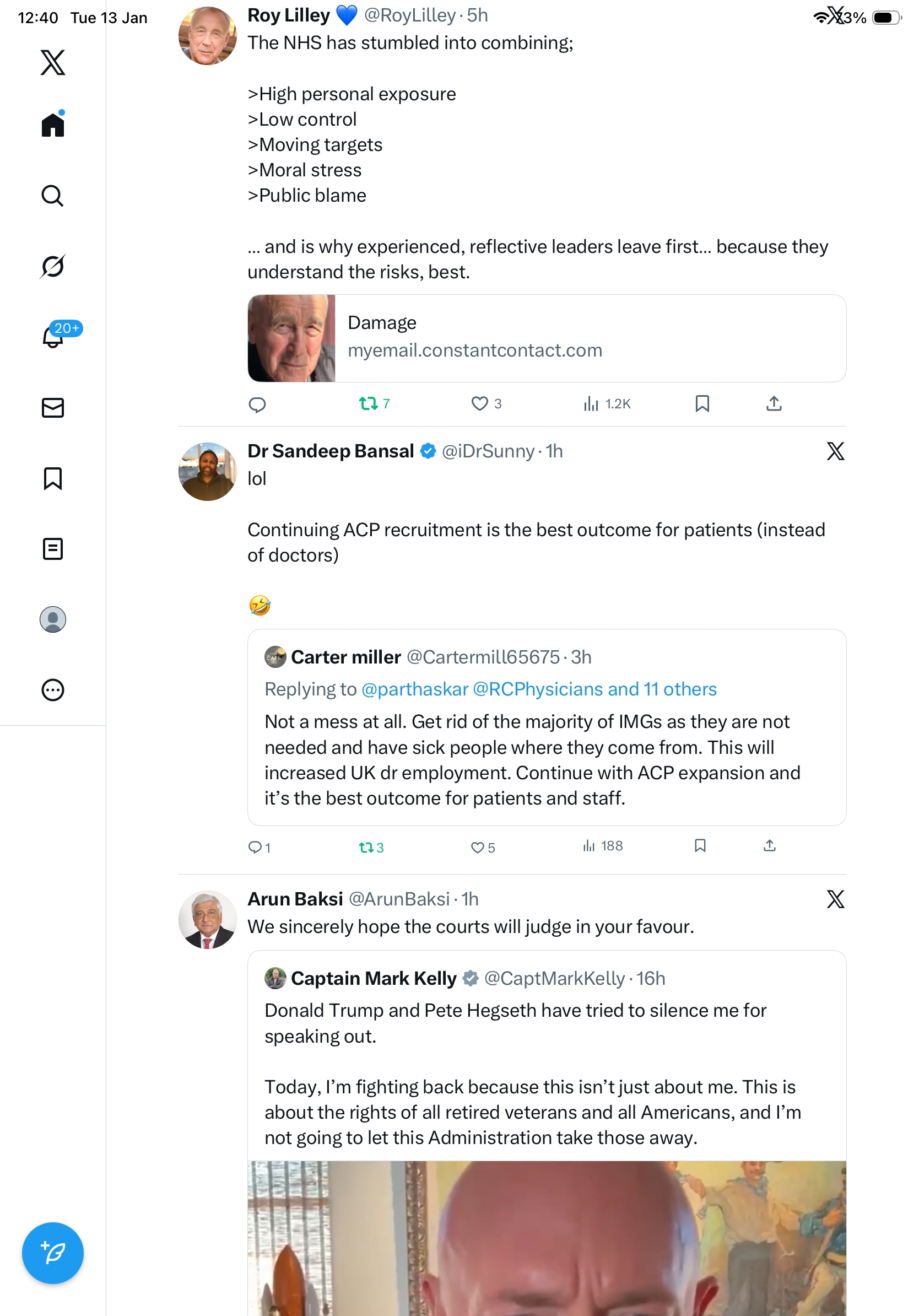The image size is (919, 1316).
Task: Open the More options circle menu
Action: click(x=53, y=689)
